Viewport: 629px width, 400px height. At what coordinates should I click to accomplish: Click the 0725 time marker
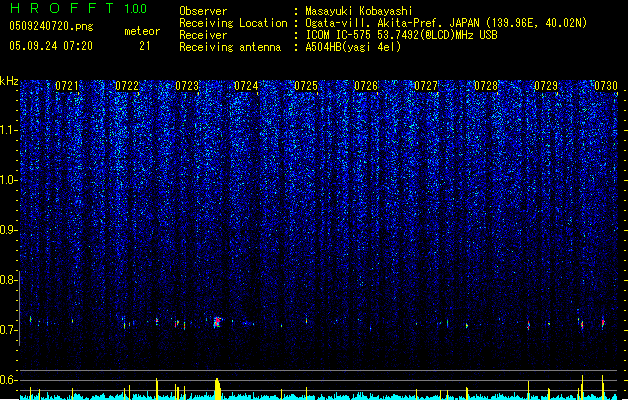pos(306,86)
